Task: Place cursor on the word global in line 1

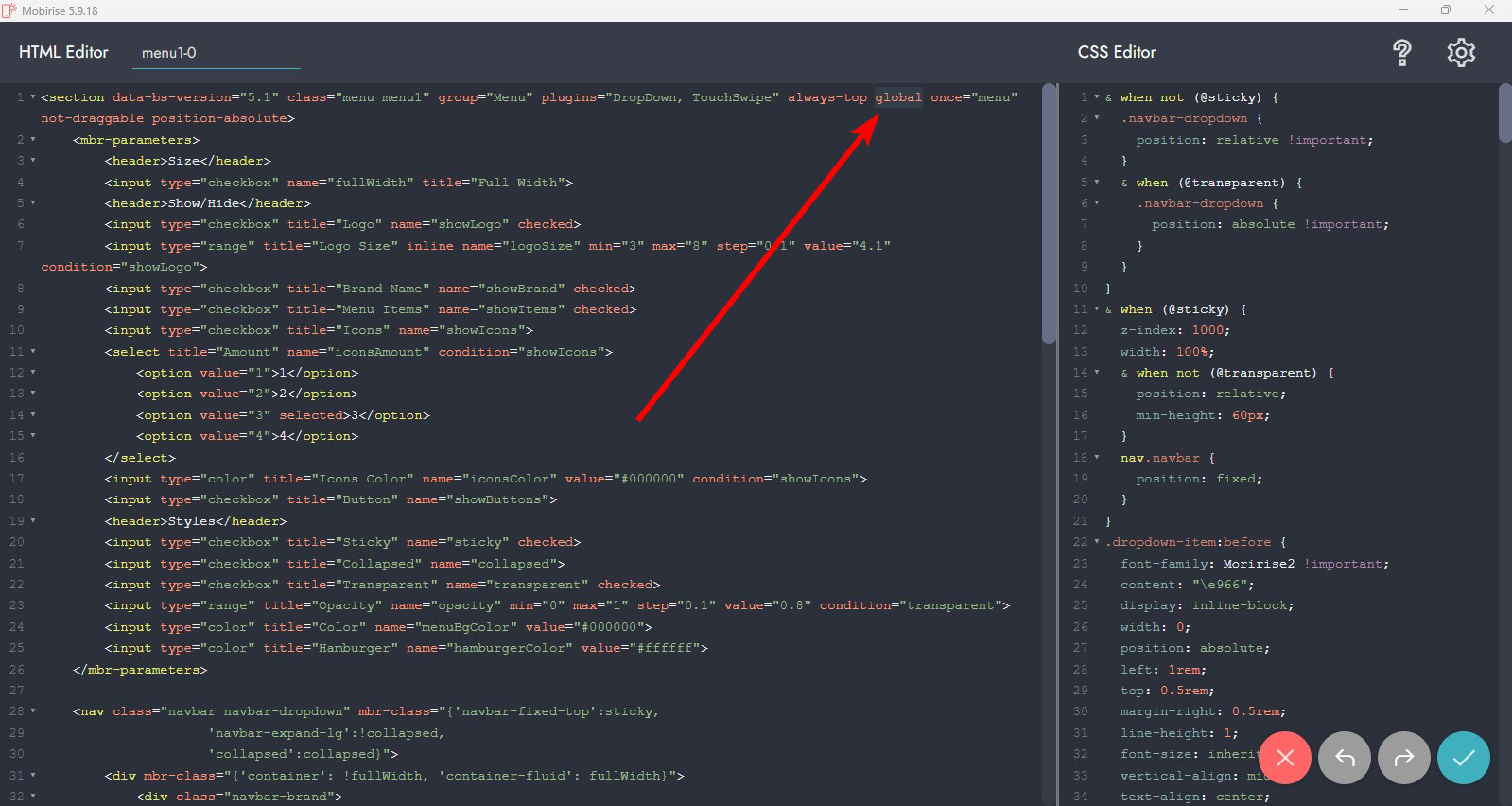Action: coord(897,97)
